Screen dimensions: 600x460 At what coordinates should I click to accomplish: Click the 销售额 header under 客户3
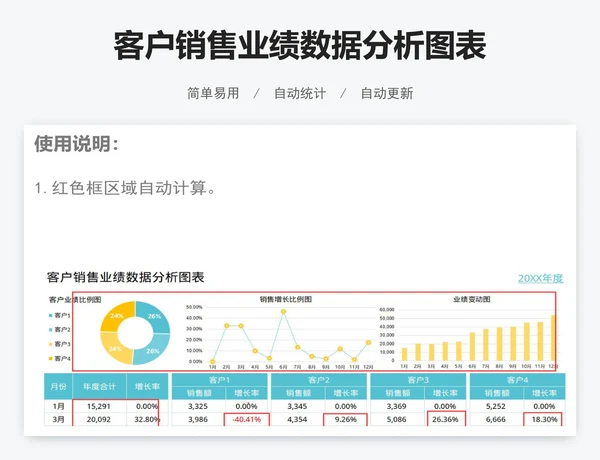(x=397, y=393)
